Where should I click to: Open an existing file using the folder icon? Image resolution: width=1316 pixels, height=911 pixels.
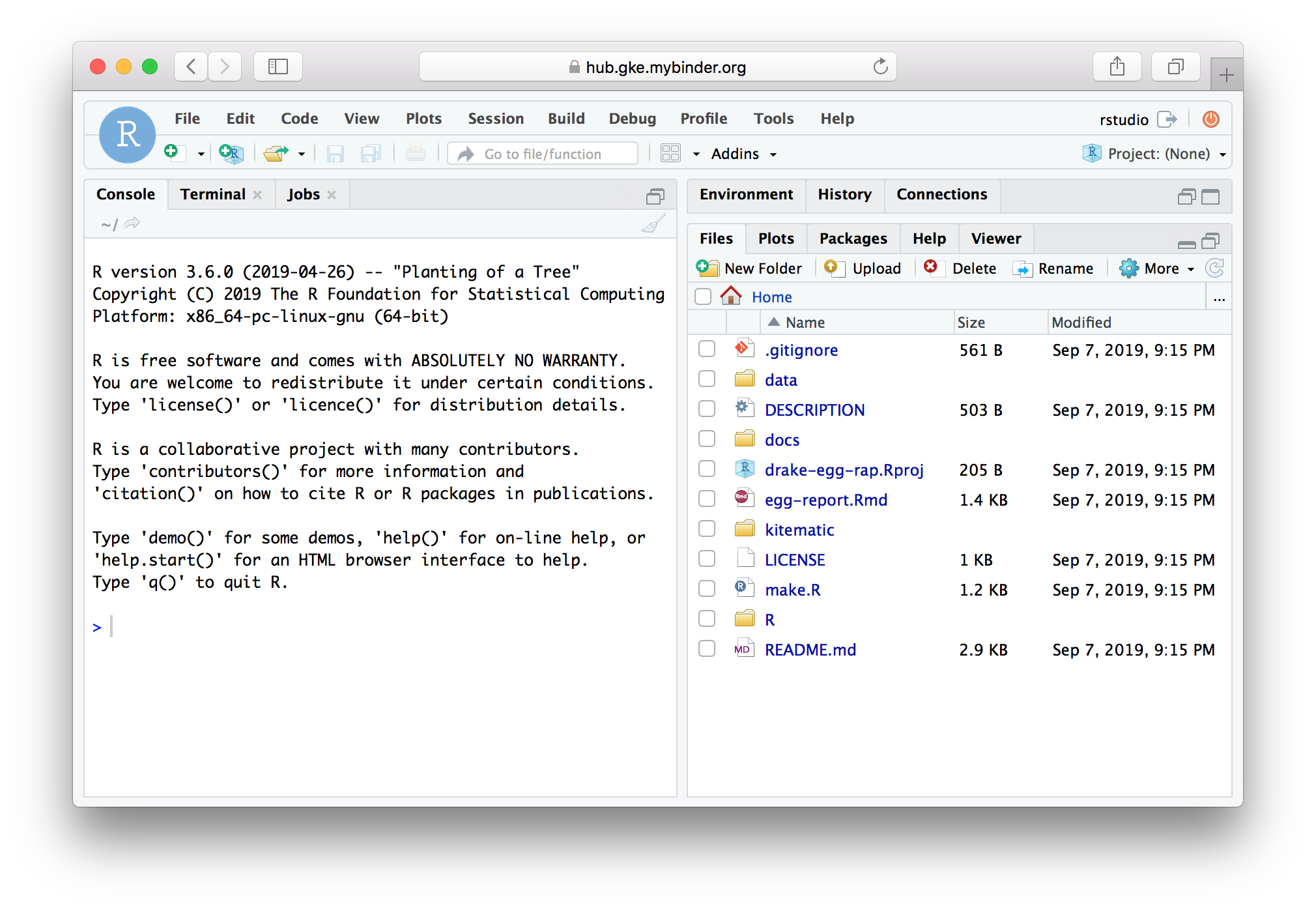(276, 152)
